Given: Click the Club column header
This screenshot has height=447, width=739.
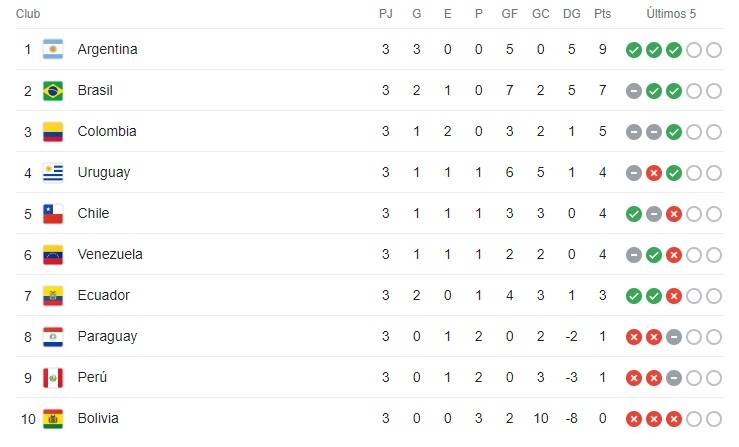Looking at the screenshot, I should point(28,14).
